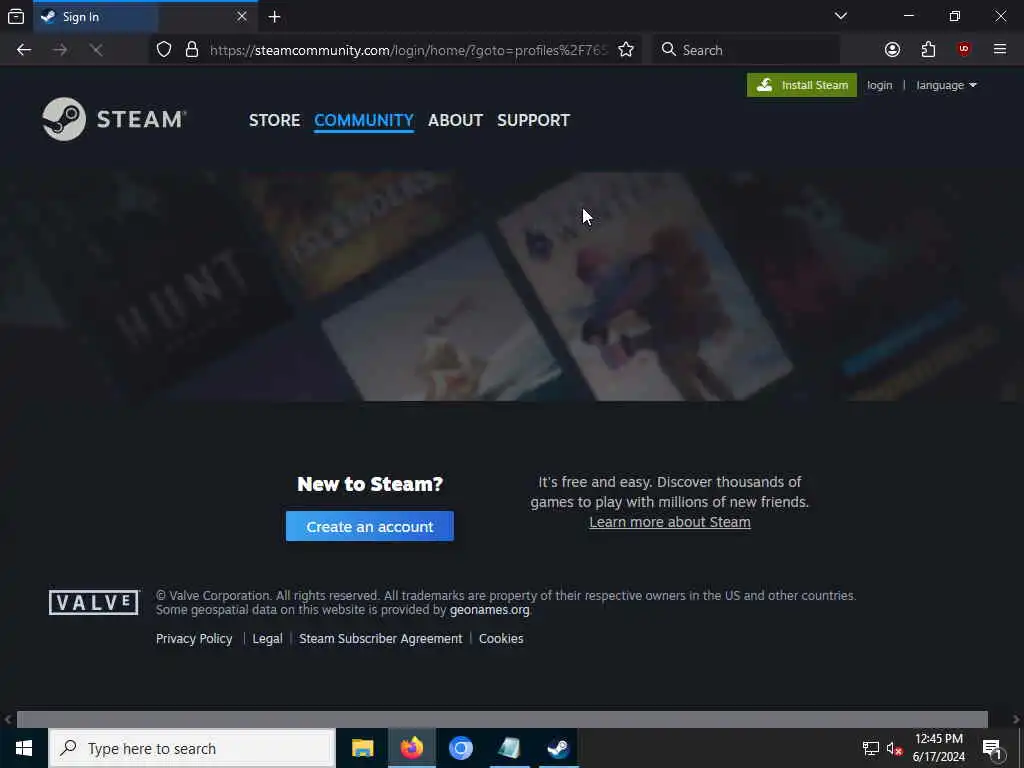This screenshot has height=768, width=1024.
Task: Open Firefox application hamburger menu
Action: tap(1000, 50)
